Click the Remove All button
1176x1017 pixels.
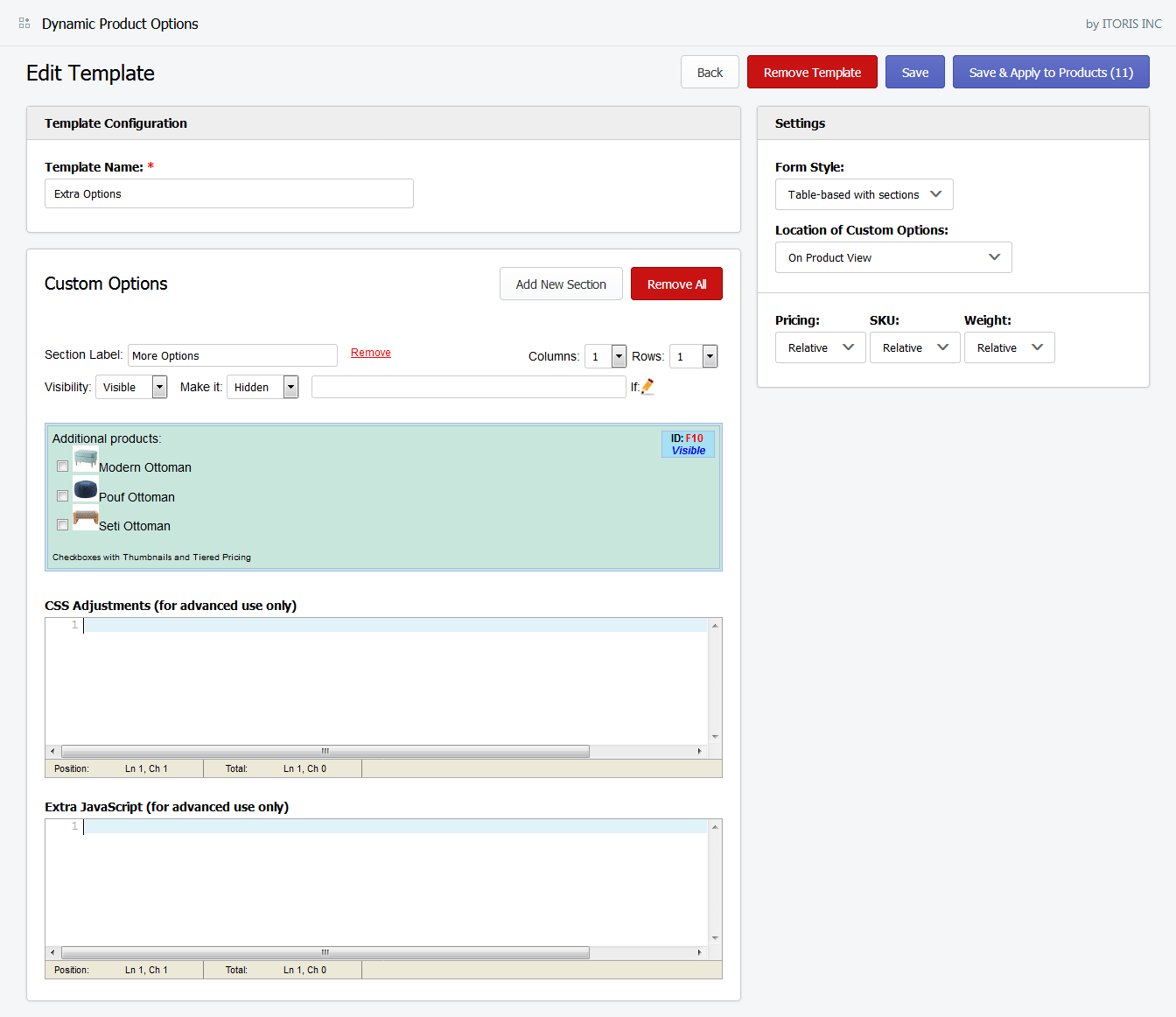click(x=676, y=284)
